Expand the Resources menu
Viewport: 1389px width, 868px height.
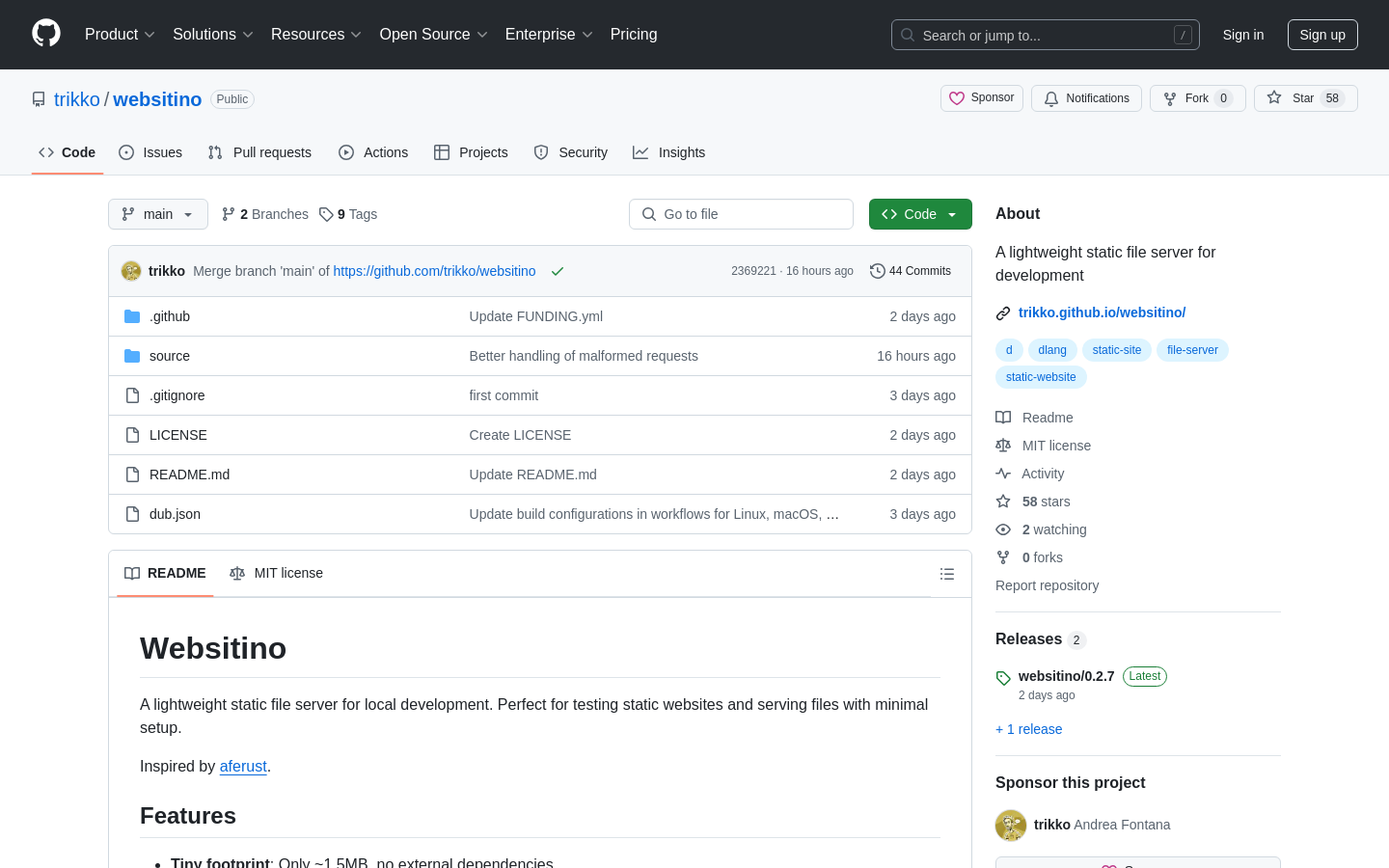tap(316, 34)
